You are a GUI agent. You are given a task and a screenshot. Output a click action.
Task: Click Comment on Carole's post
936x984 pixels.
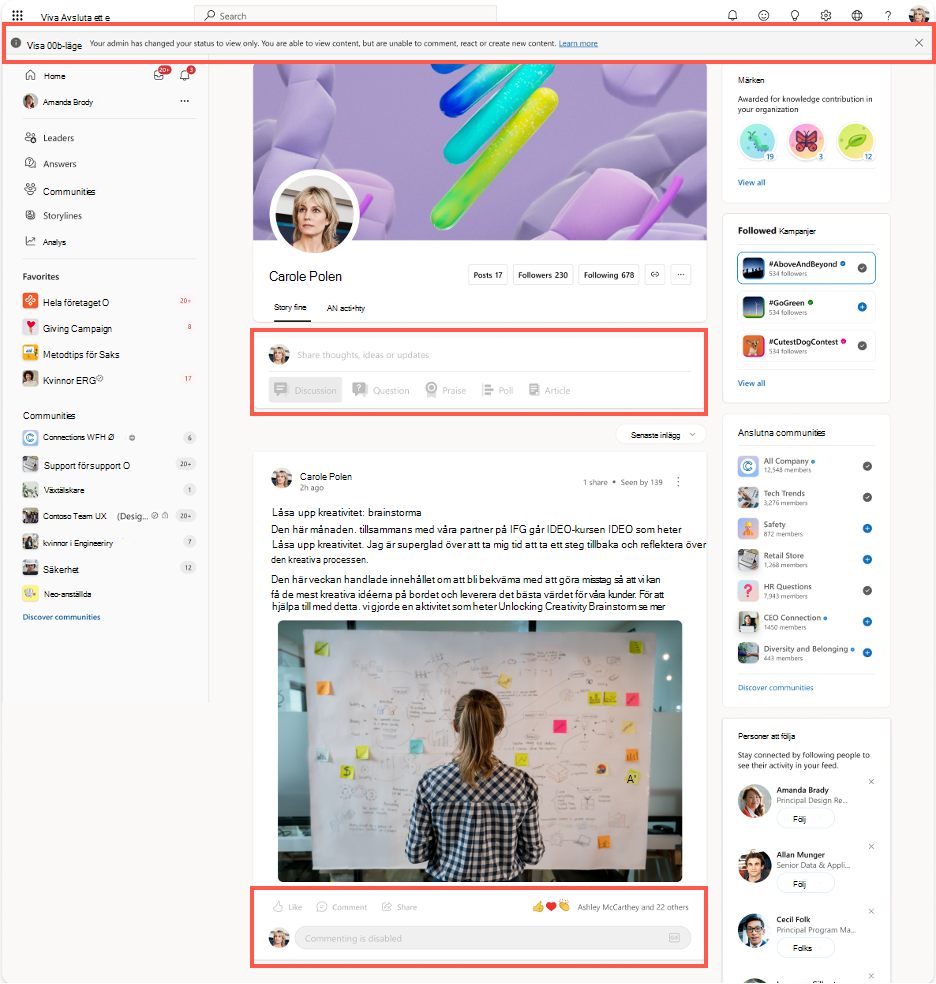point(342,907)
